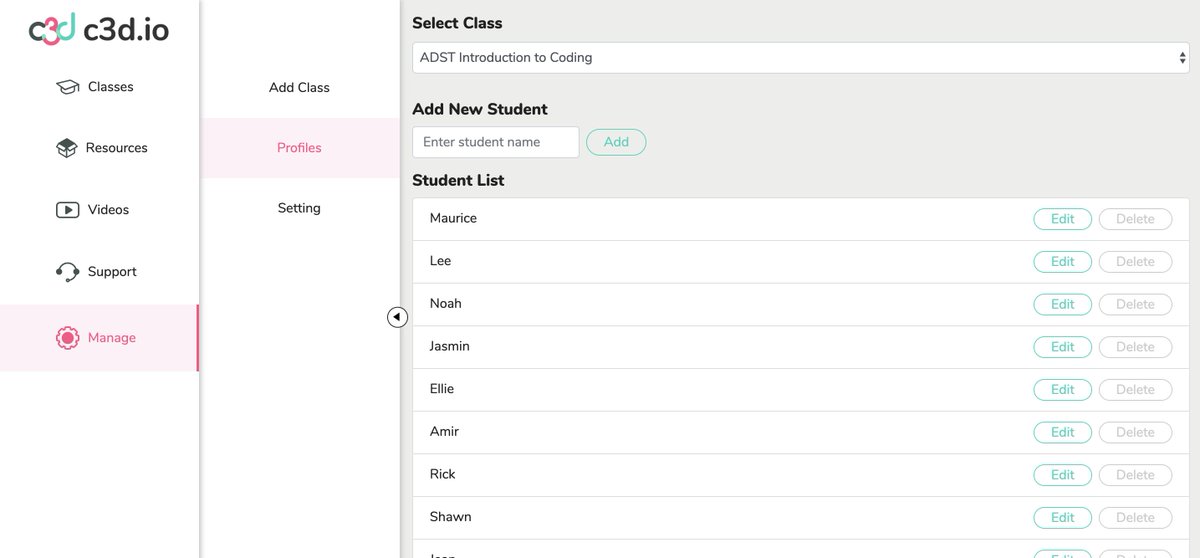Edit student Ellie

pyautogui.click(x=1062, y=390)
